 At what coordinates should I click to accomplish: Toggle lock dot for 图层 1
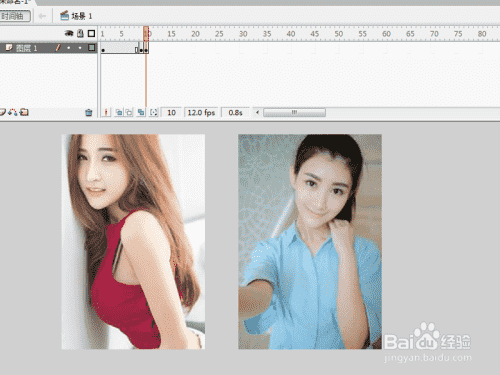tap(80, 48)
